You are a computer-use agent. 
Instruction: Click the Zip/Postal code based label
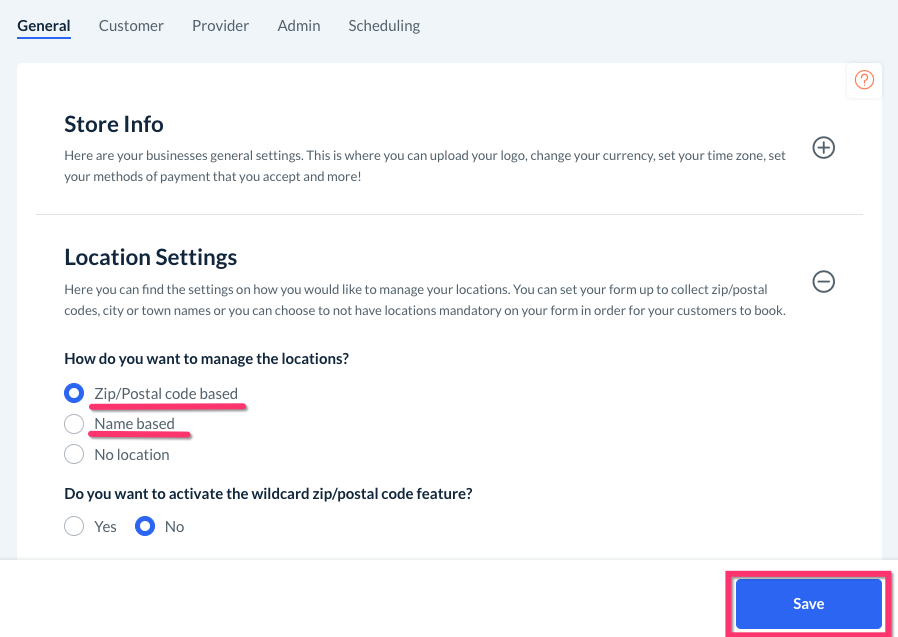point(166,393)
